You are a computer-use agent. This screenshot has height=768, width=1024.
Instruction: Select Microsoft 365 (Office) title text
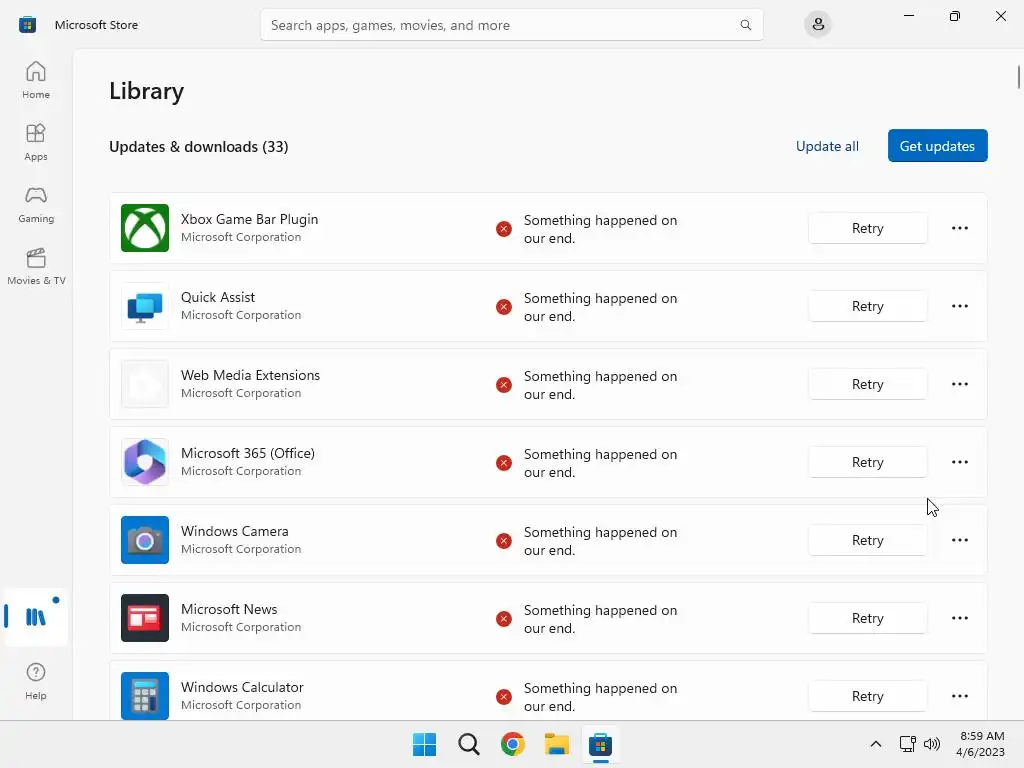point(248,453)
